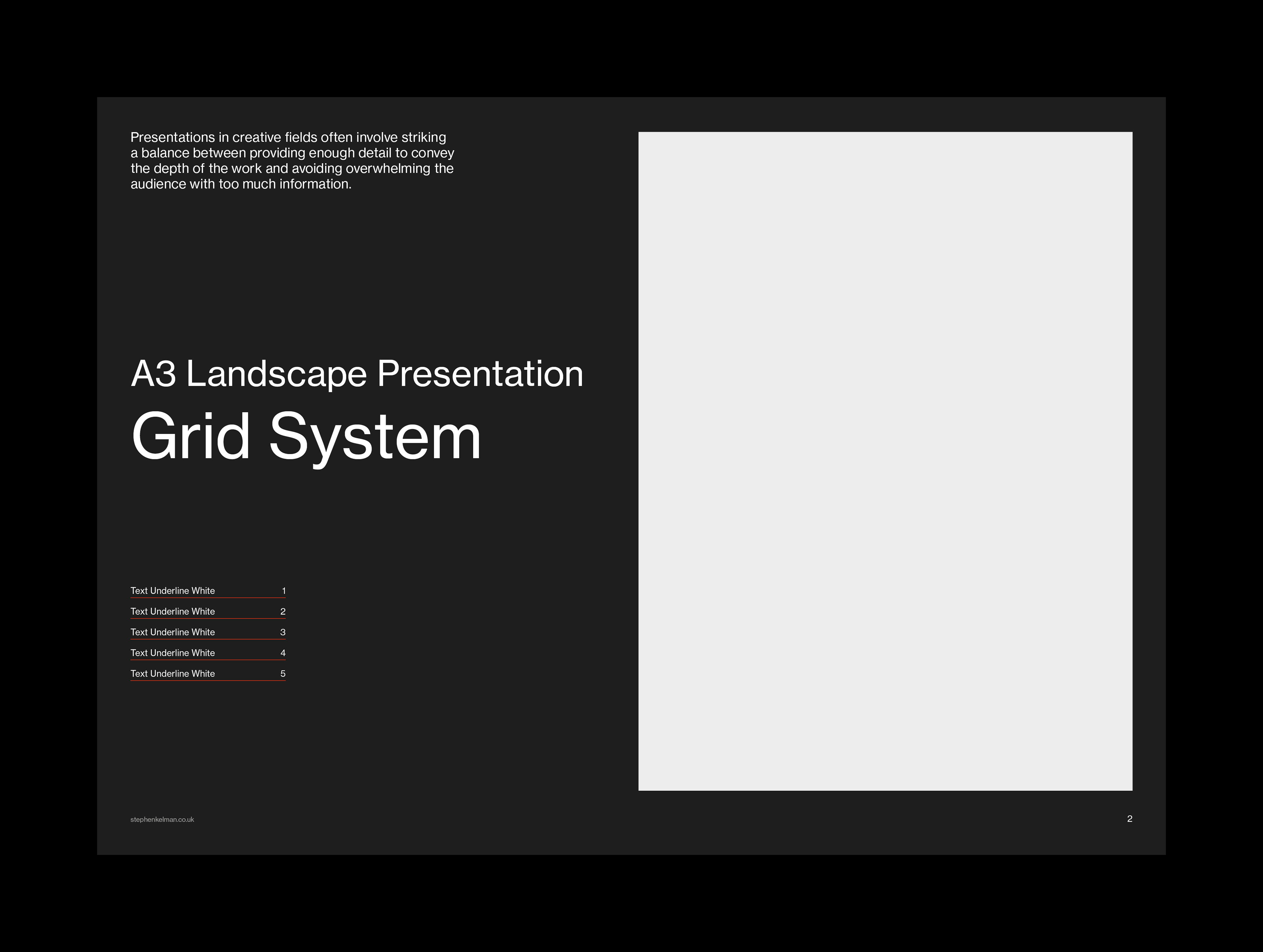
Task: Click the page number 2 in footer
Action: click(1129, 818)
